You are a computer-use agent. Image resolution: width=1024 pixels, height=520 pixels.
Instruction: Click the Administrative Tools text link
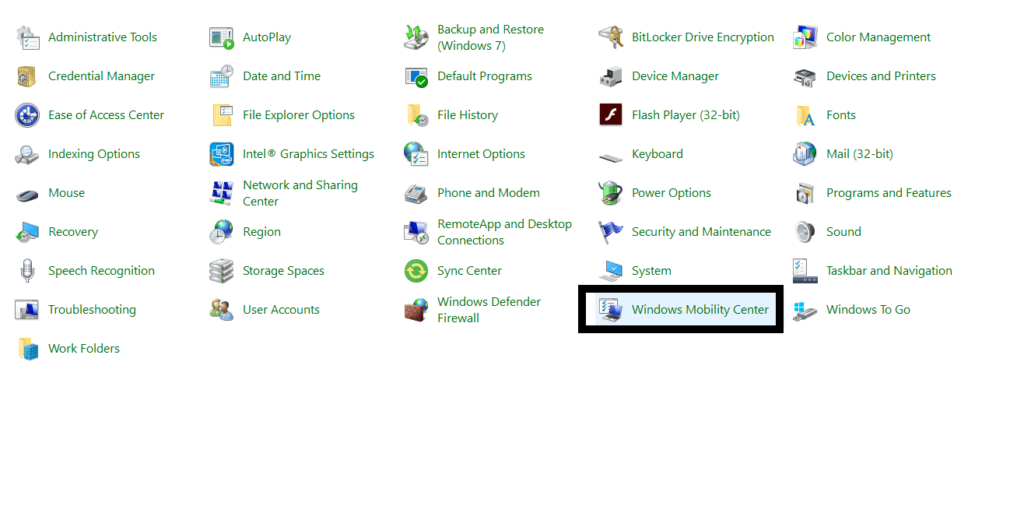[103, 37]
